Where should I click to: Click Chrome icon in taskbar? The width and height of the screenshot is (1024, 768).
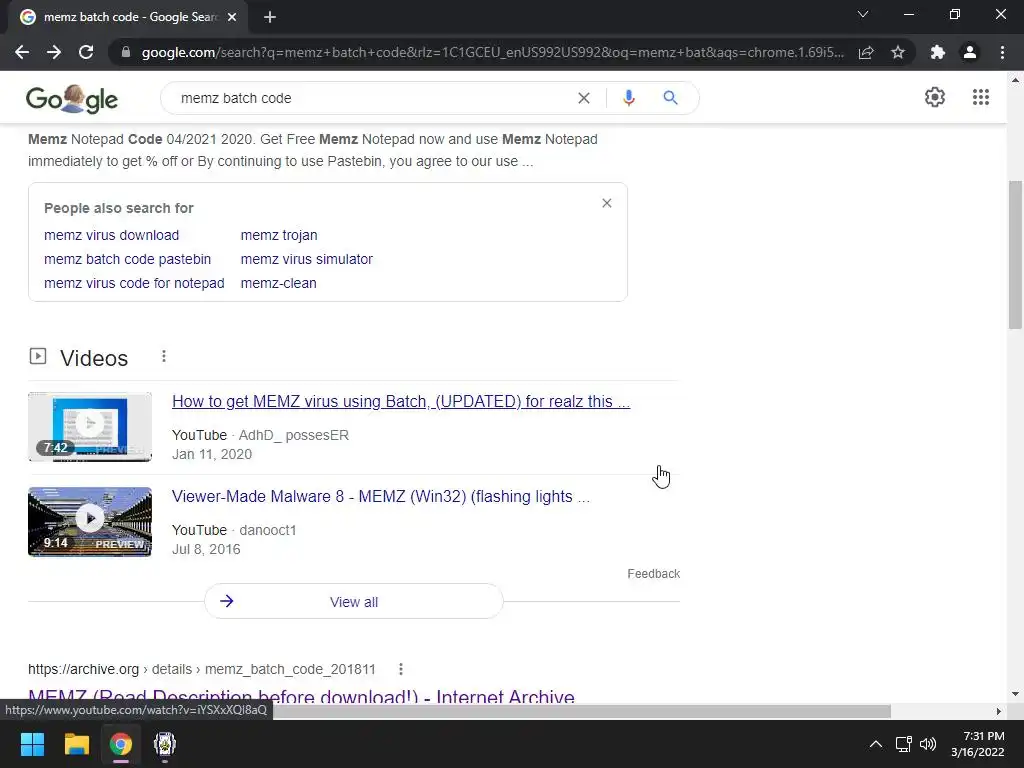click(121, 744)
